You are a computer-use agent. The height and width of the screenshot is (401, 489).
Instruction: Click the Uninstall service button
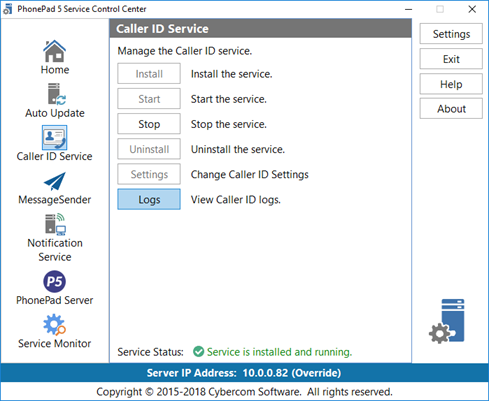[149, 149]
